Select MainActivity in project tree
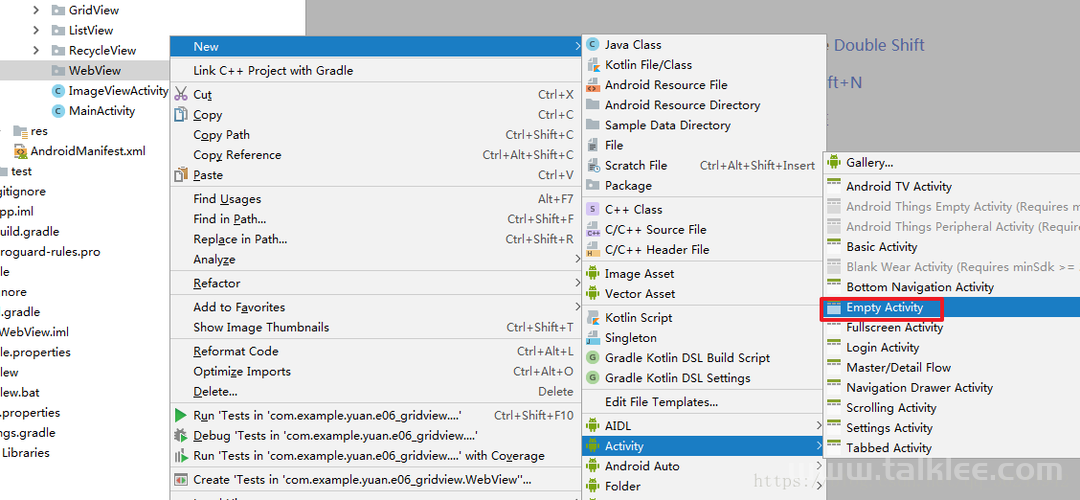The image size is (1080, 500). [x=102, y=111]
